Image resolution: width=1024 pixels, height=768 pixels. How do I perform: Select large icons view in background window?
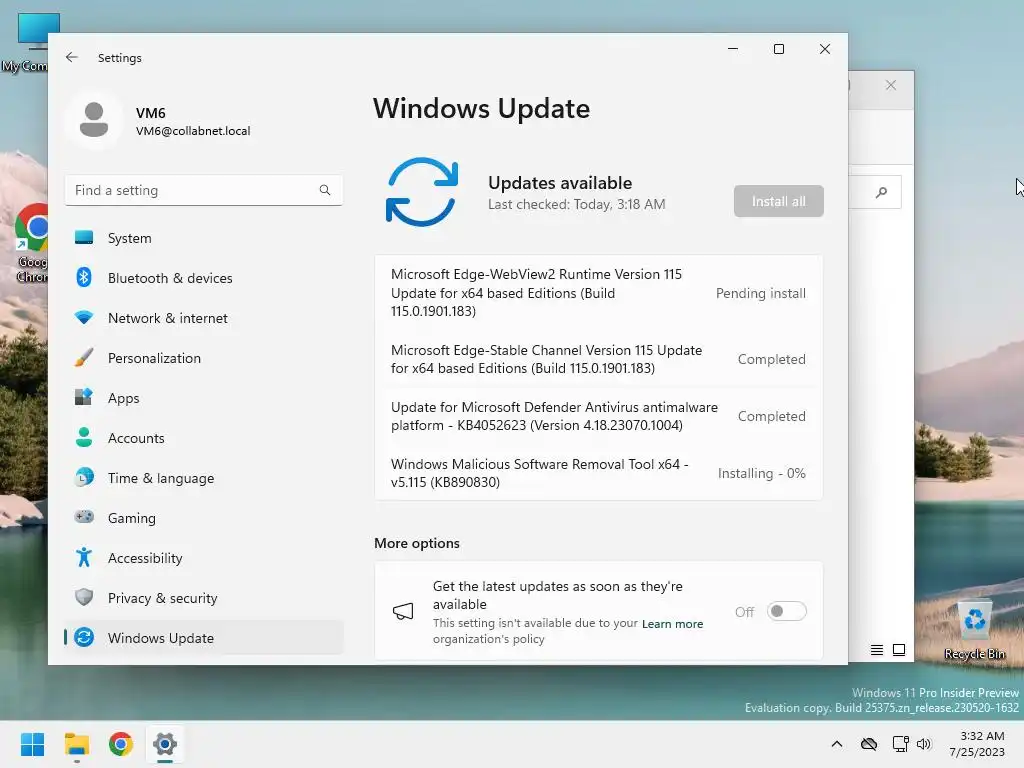pos(899,650)
